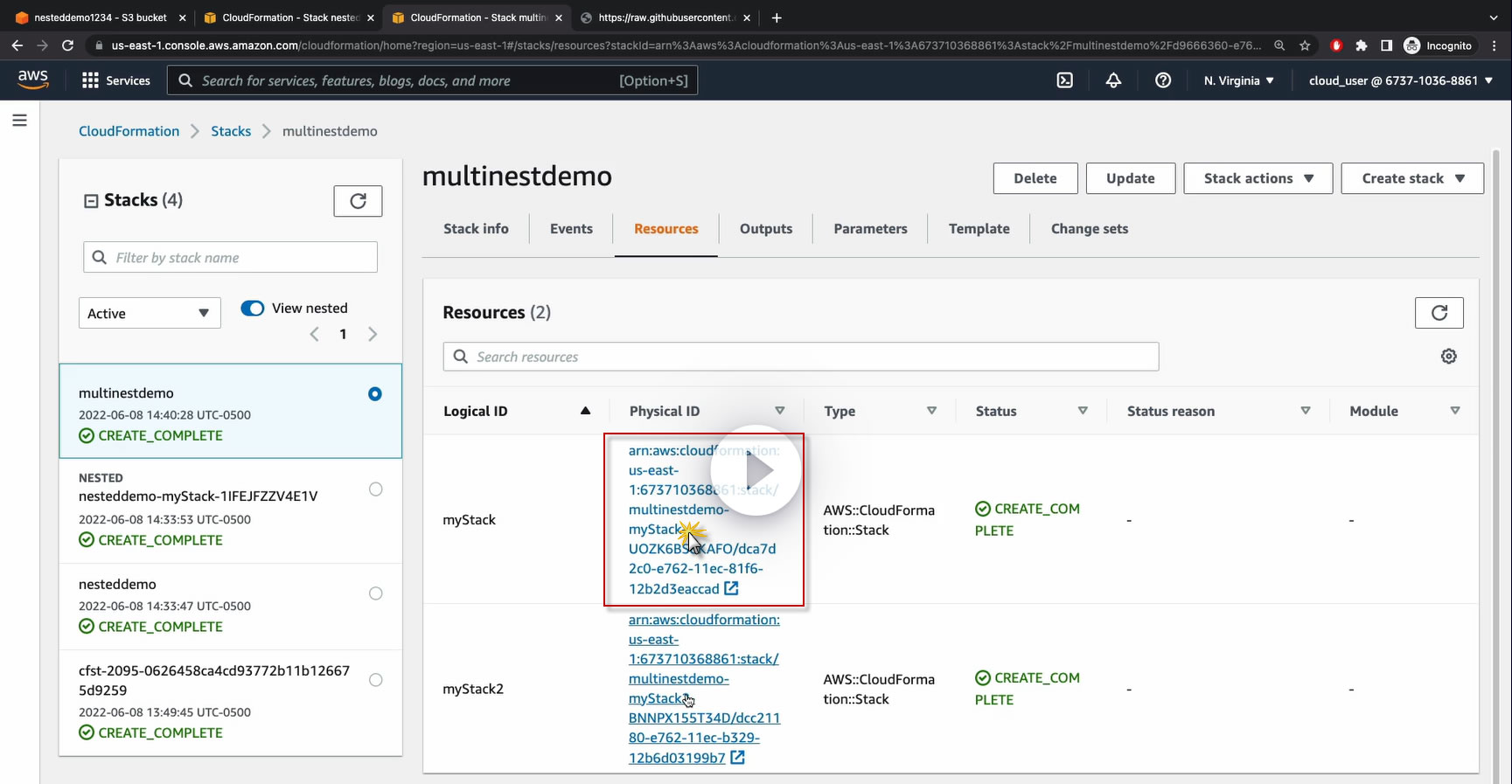
Task: Switch to the Change sets tab
Action: [1090, 229]
